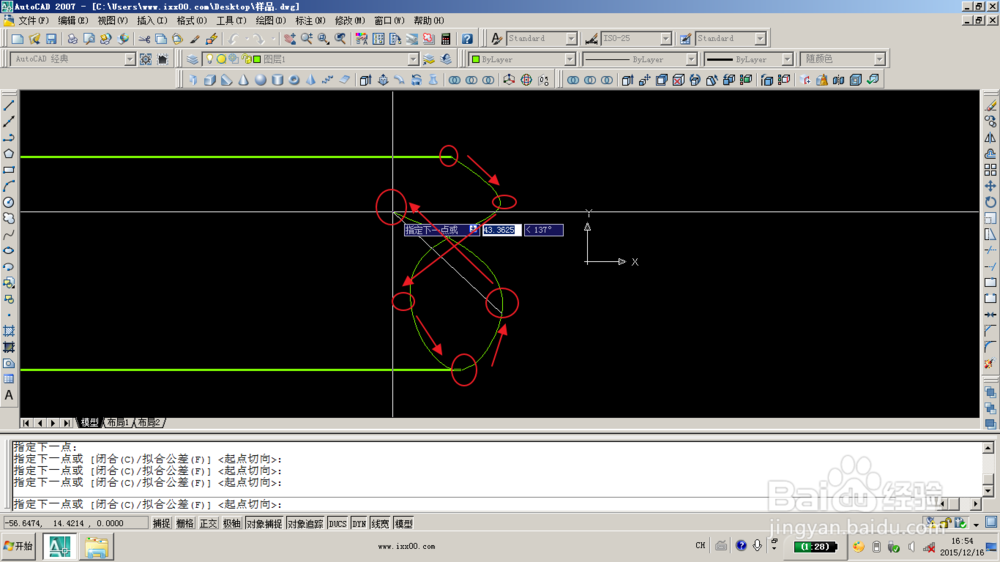This screenshot has width=1000, height=562.
Task: Click the dynamic input distance field 43.3625
Action: pyautogui.click(x=502, y=230)
